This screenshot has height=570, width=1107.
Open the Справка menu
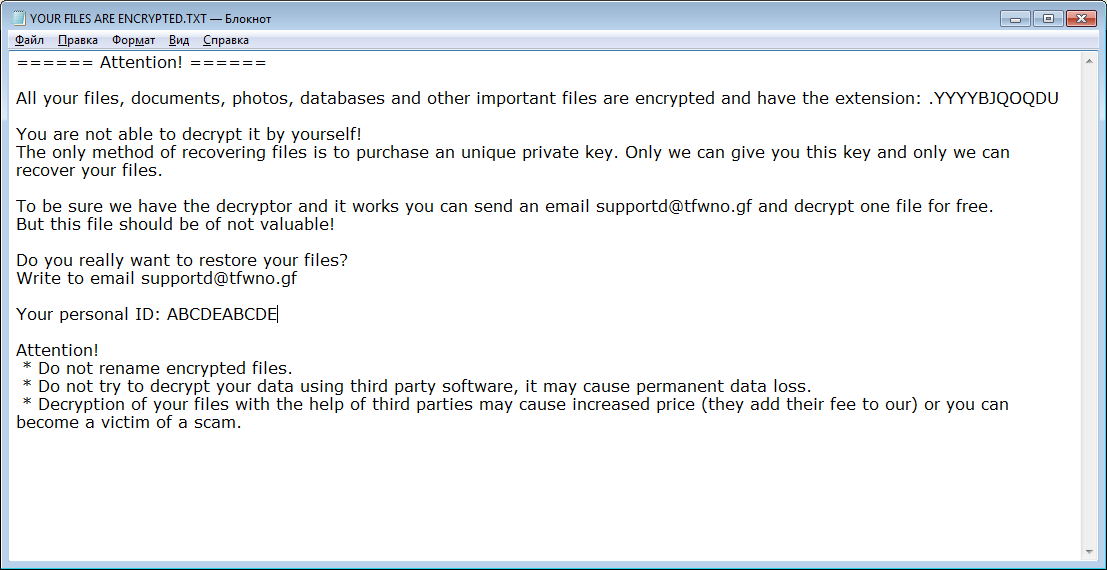[x=226, y=40]
